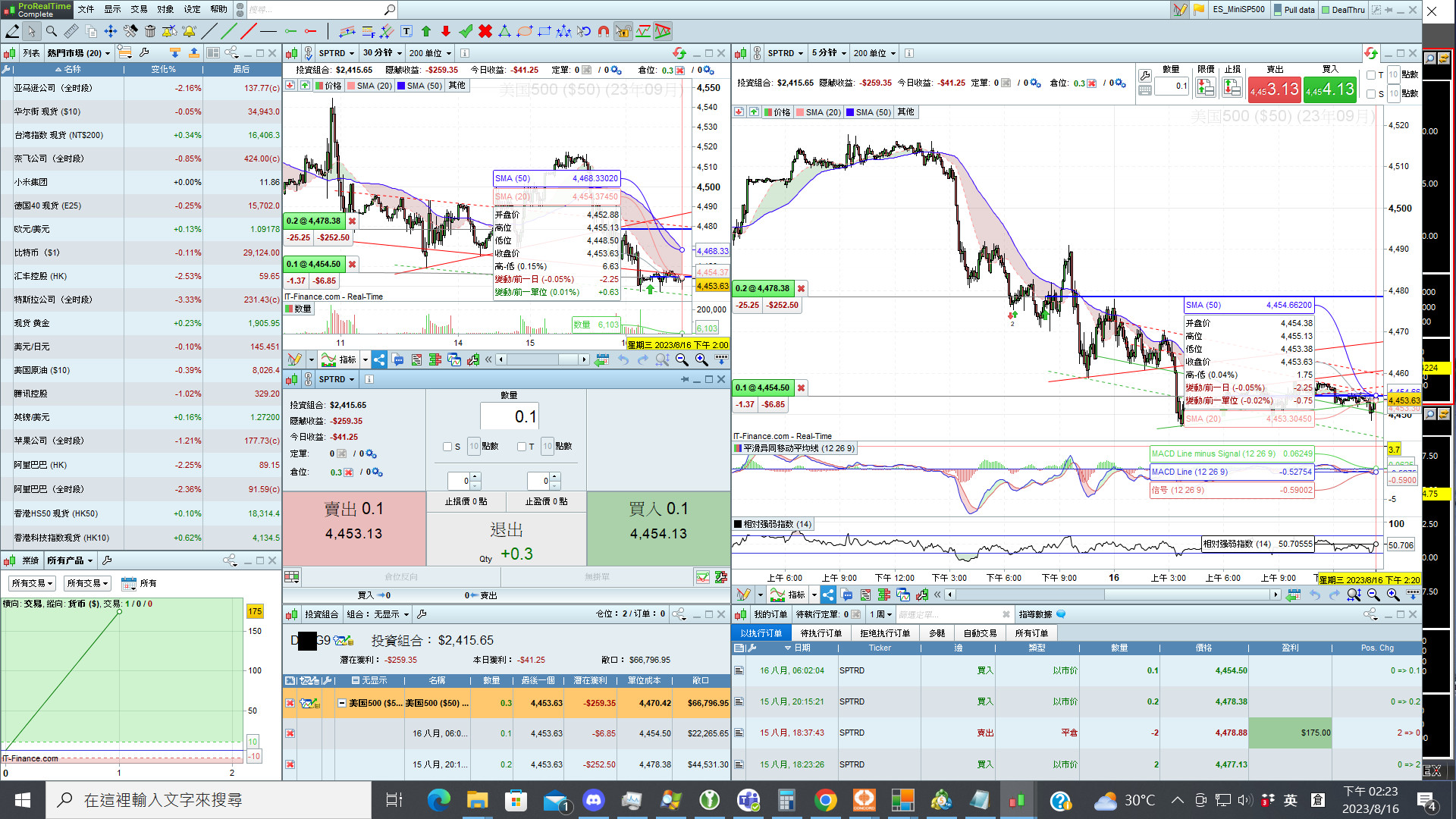The image size is (1456, 819).
Task: Select the ruler measurement tool
Action: click(71, 31)
